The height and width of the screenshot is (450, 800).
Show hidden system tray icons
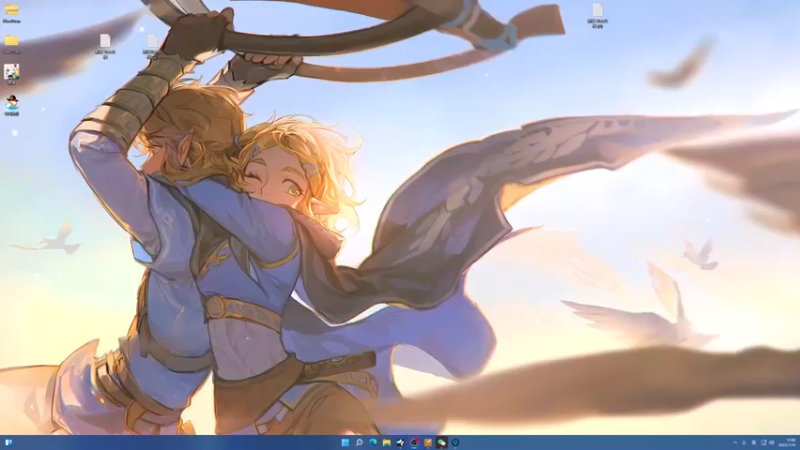point(735,442)
